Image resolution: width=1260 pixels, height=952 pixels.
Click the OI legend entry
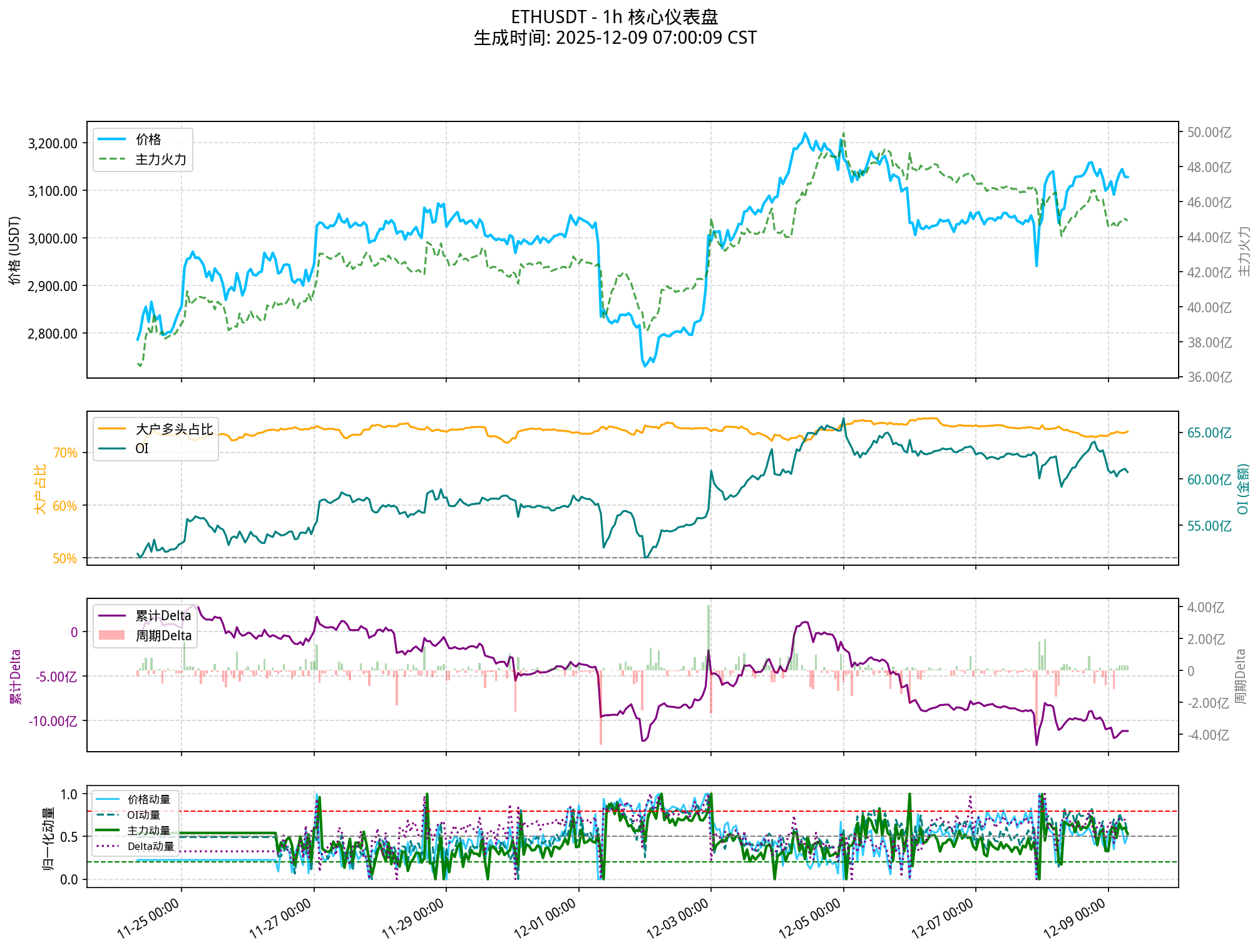click(142, 449)
